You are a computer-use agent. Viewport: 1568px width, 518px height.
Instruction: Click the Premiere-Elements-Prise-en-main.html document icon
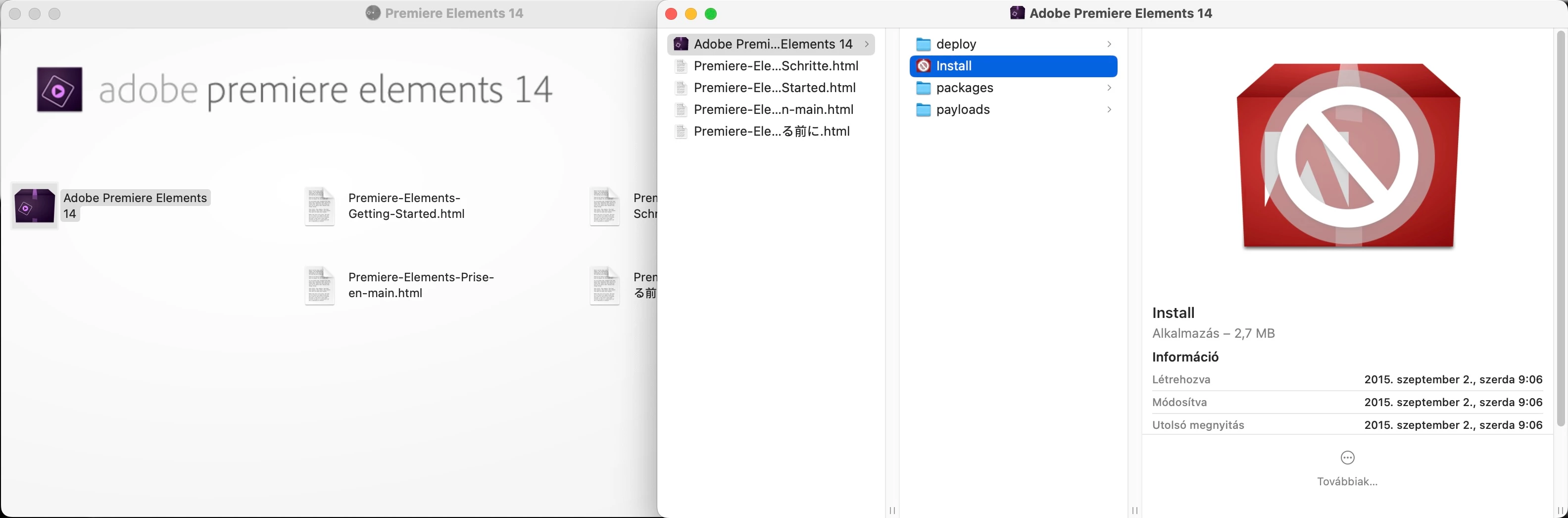pos(320,285)
